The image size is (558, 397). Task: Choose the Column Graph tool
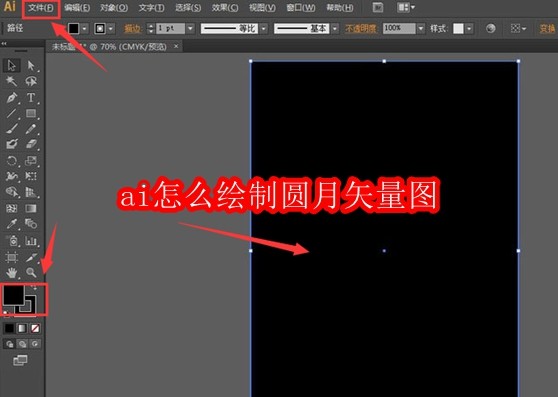31,241
